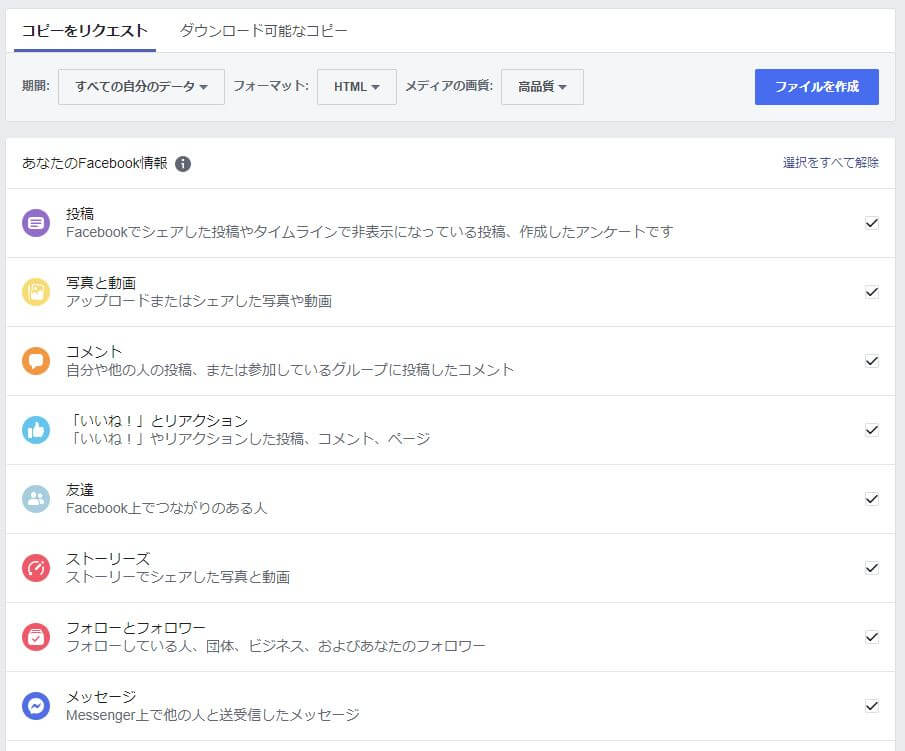Open the 期間 date range dropdown

click(x=141, y=87)
